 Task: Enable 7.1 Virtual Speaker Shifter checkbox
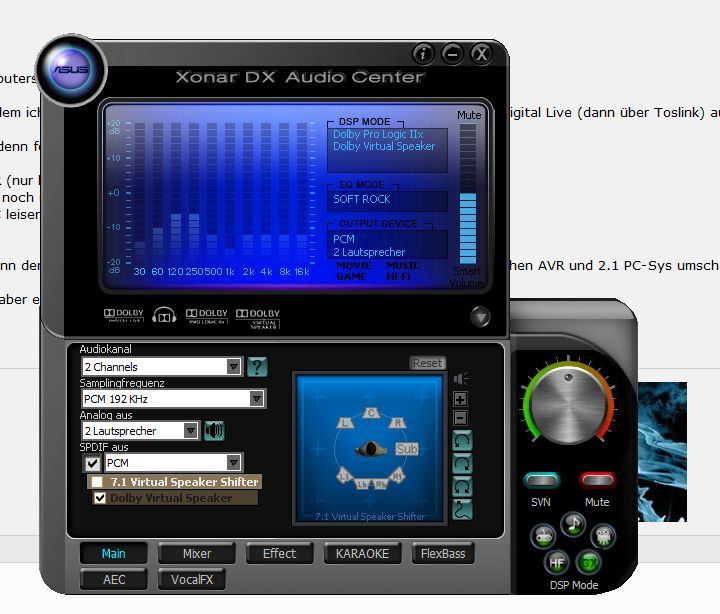pyautogui.click(x=97, y=482)
